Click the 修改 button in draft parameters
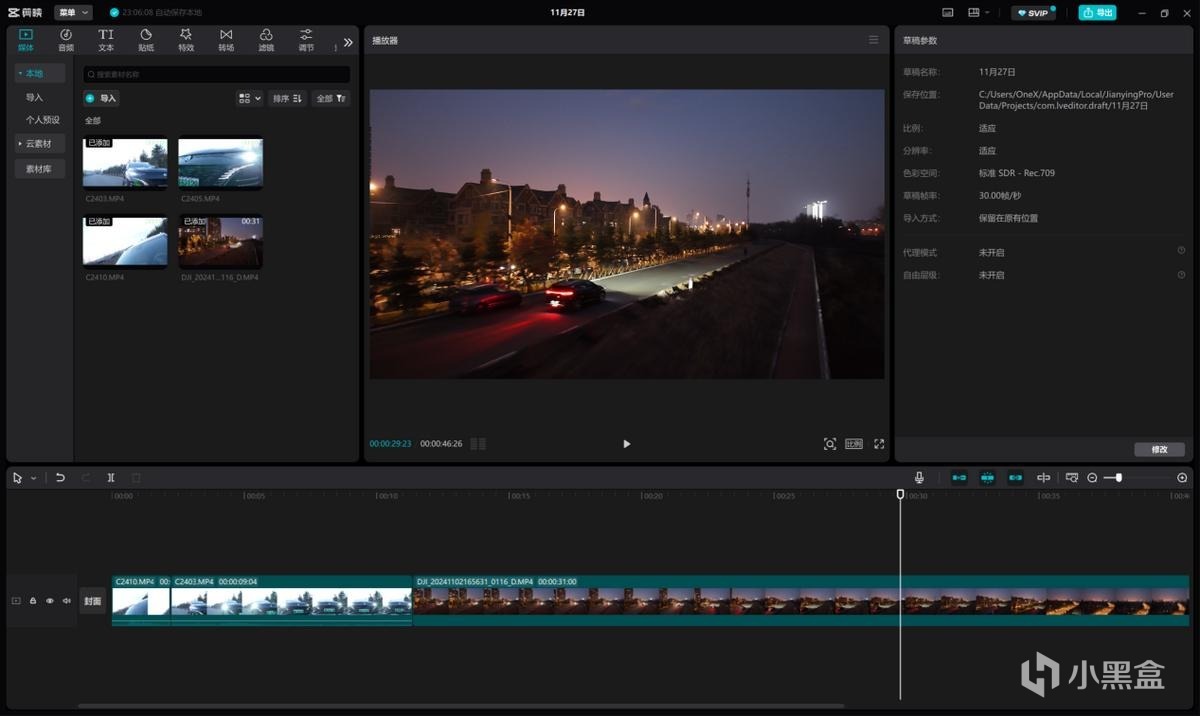This screenshot has height=716, width=1200. [1159, 449]
